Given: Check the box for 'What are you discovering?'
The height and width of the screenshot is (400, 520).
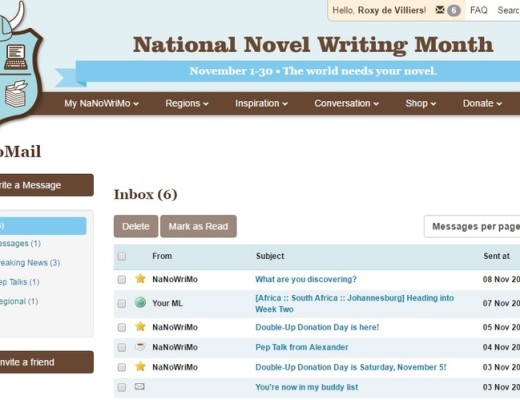Looking at the screenshot, I should (122, 279).
